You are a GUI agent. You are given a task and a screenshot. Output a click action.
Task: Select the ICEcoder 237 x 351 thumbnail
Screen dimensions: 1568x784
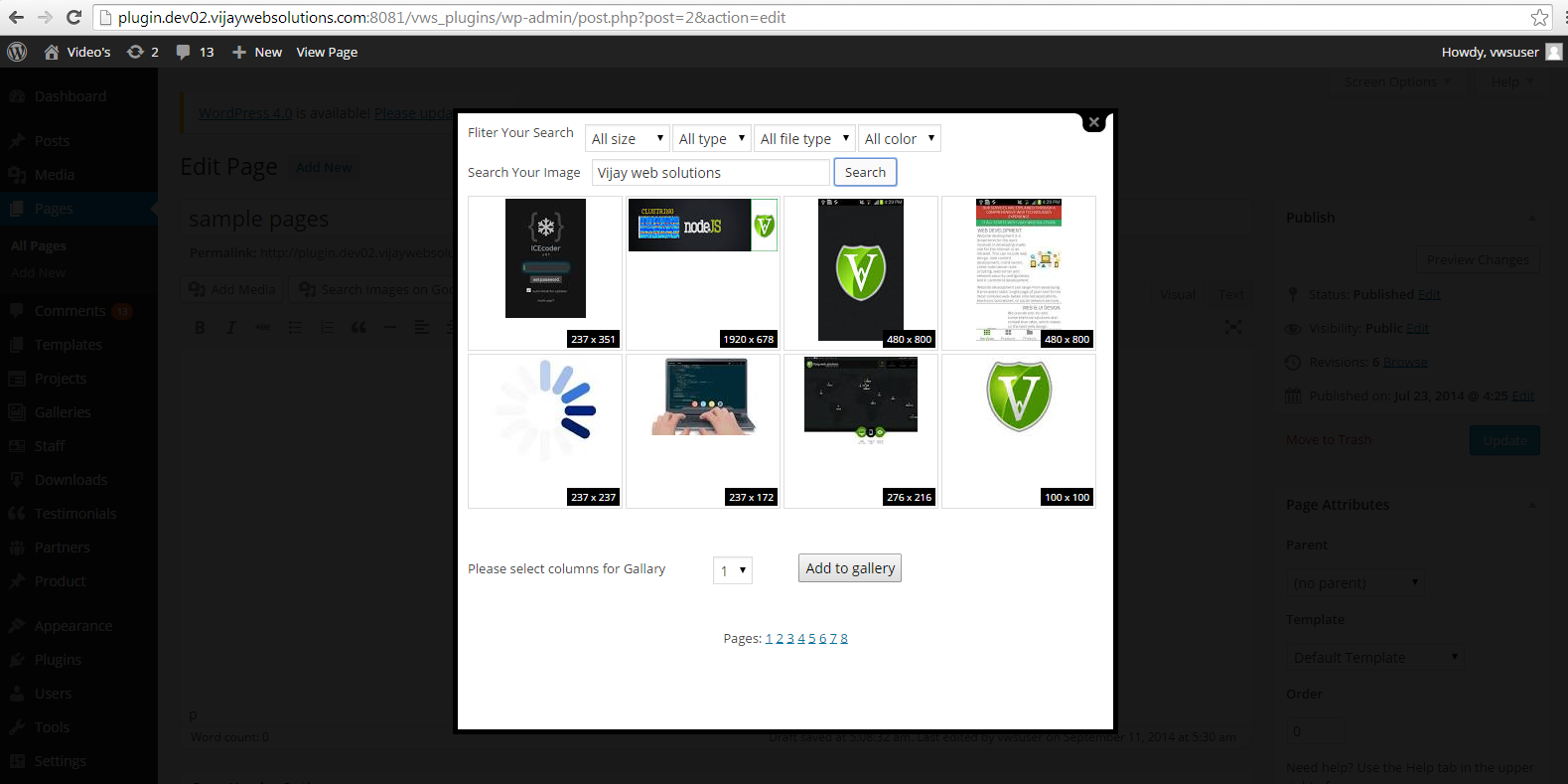coord(545,273)
